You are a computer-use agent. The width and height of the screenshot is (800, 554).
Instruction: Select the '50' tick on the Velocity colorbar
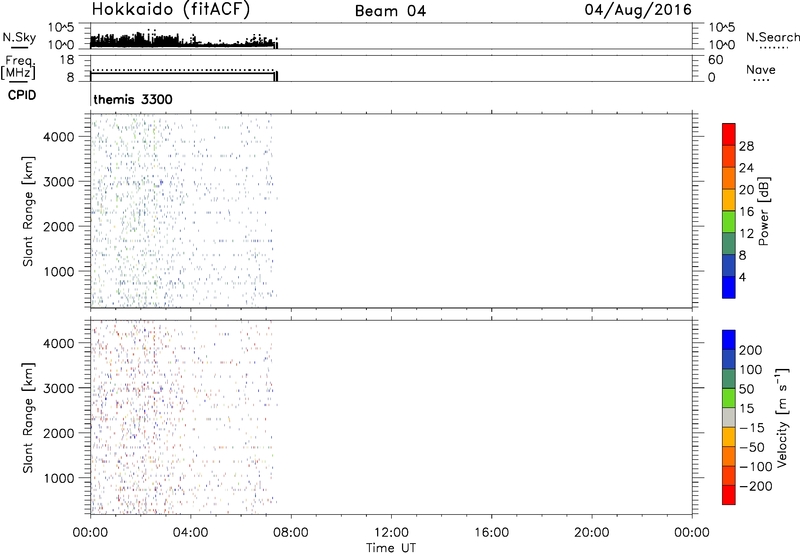pyautogui.click(x=746, y=389)
